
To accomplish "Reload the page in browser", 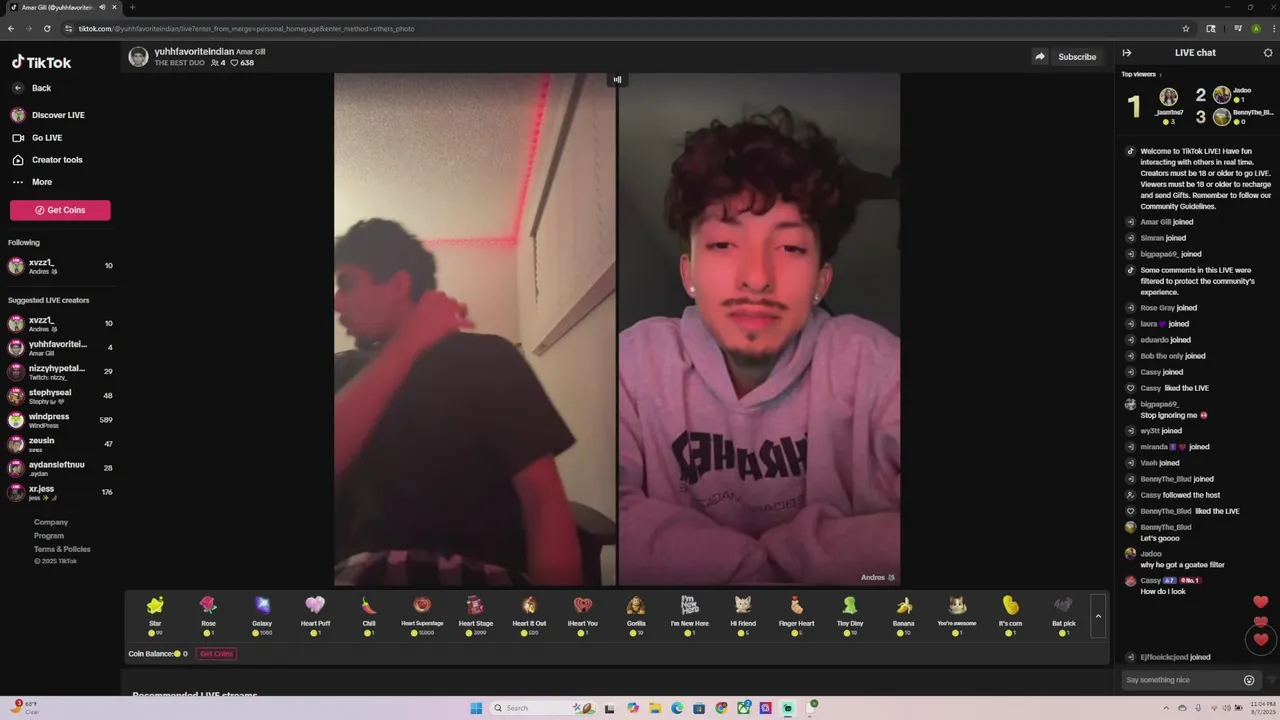I will pos(46,29).
